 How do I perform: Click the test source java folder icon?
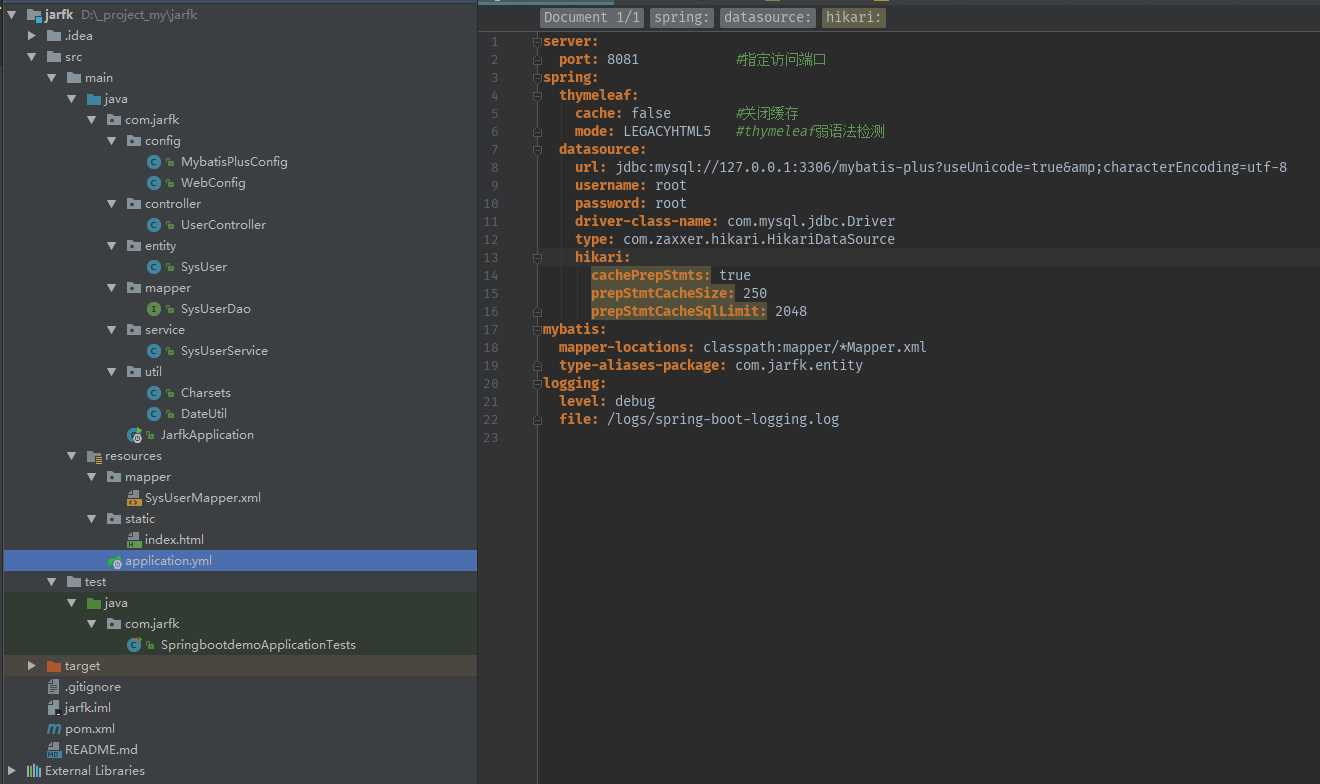(x=94, y=603)
